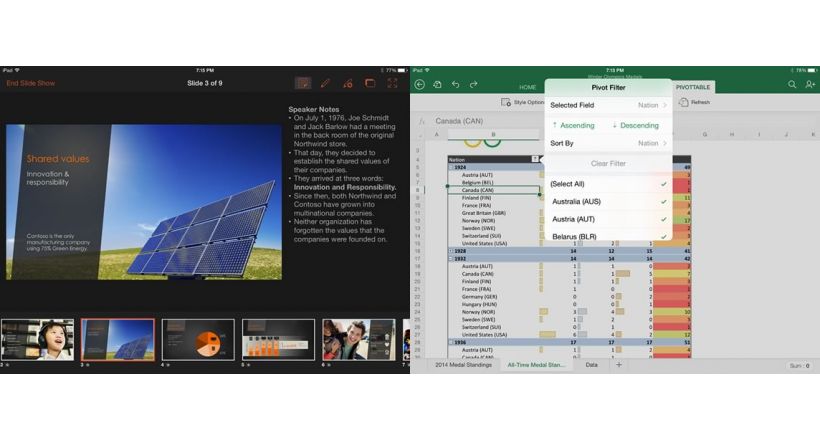Click the Speaker Notes heading
Screen dimensions: 820x440
[x=314, y=109]
